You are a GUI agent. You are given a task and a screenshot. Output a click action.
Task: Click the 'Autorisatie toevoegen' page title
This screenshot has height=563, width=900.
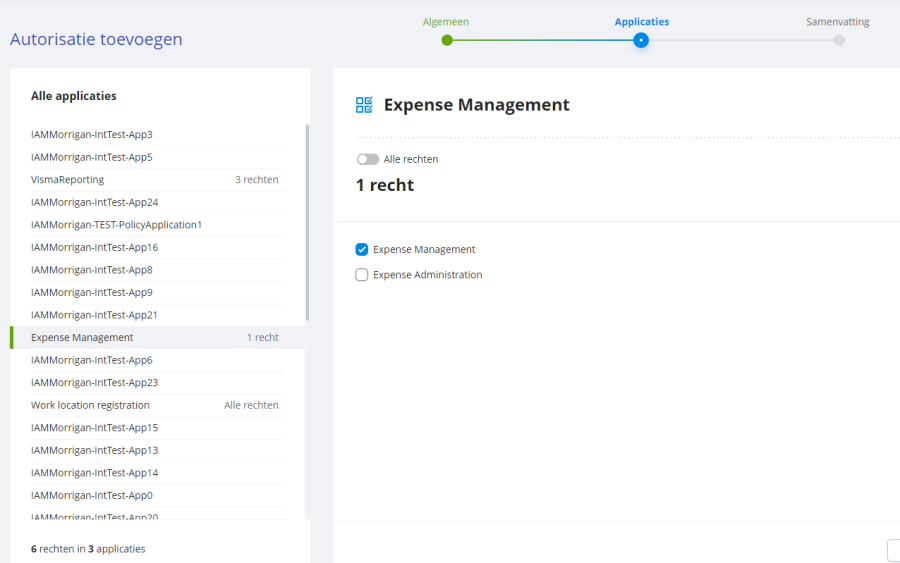96,39
